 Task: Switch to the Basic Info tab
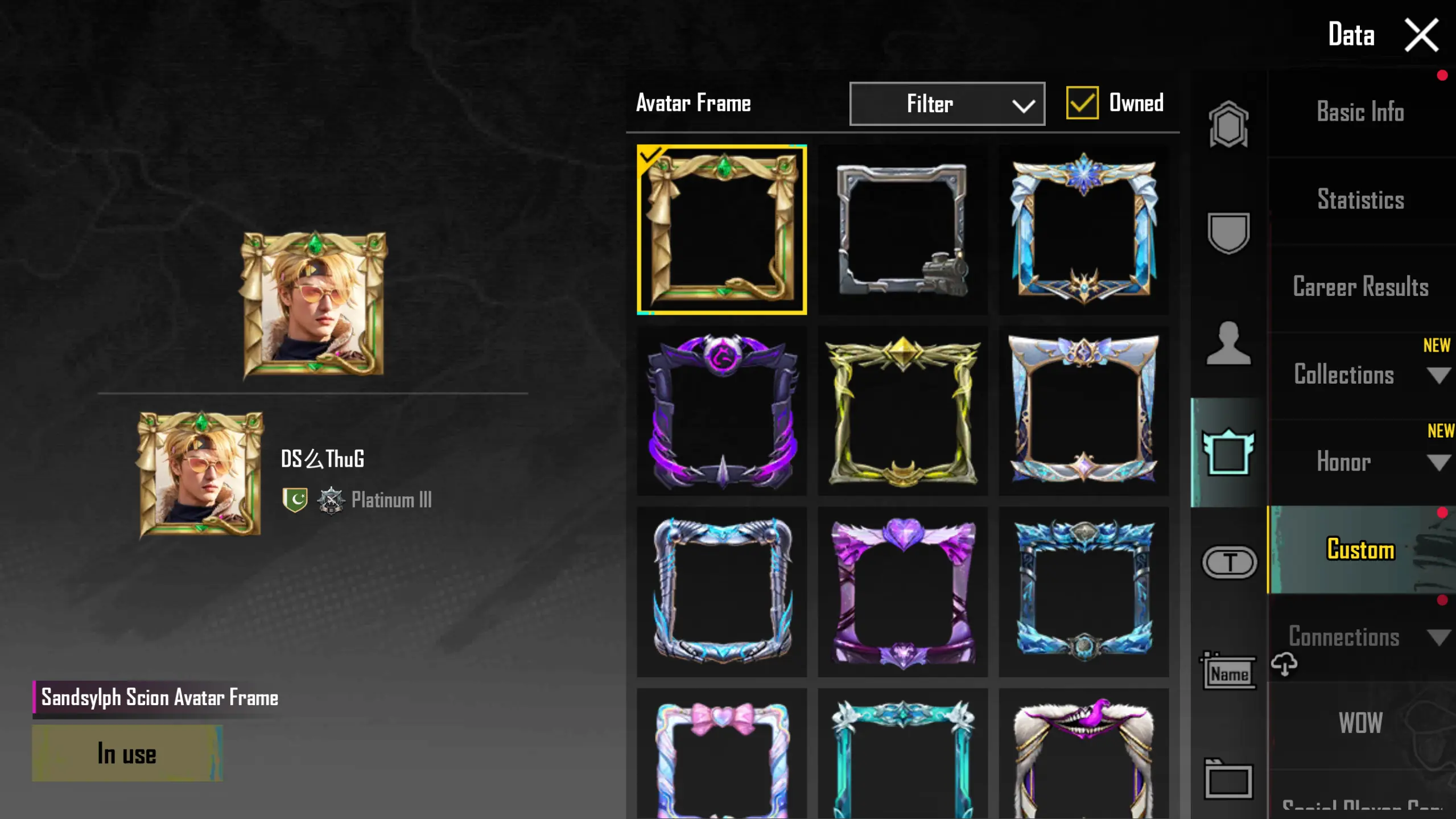[x=1360, y=112]
